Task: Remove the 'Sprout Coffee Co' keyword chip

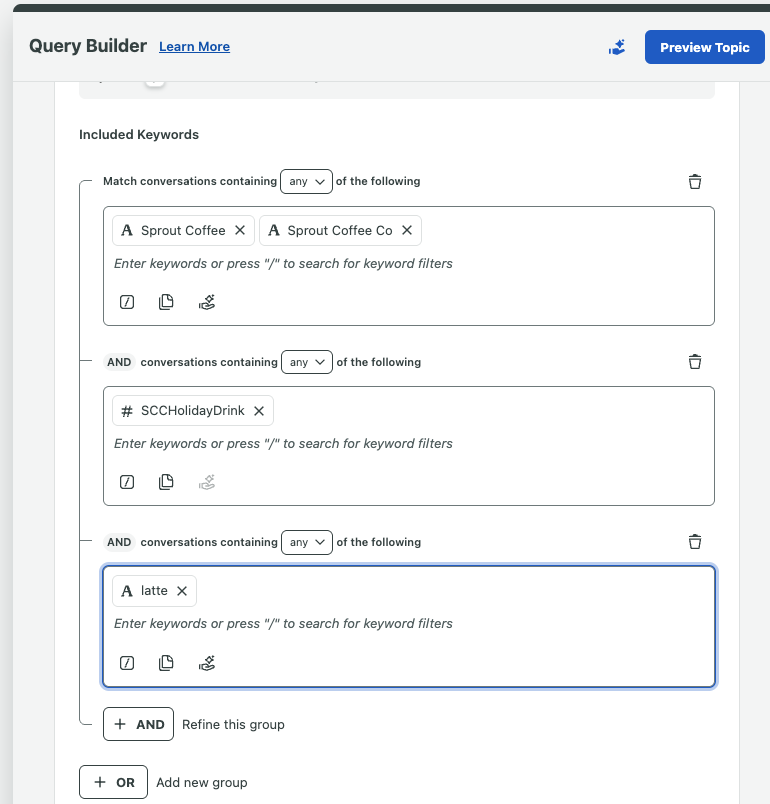Action: tap(406, 230)
